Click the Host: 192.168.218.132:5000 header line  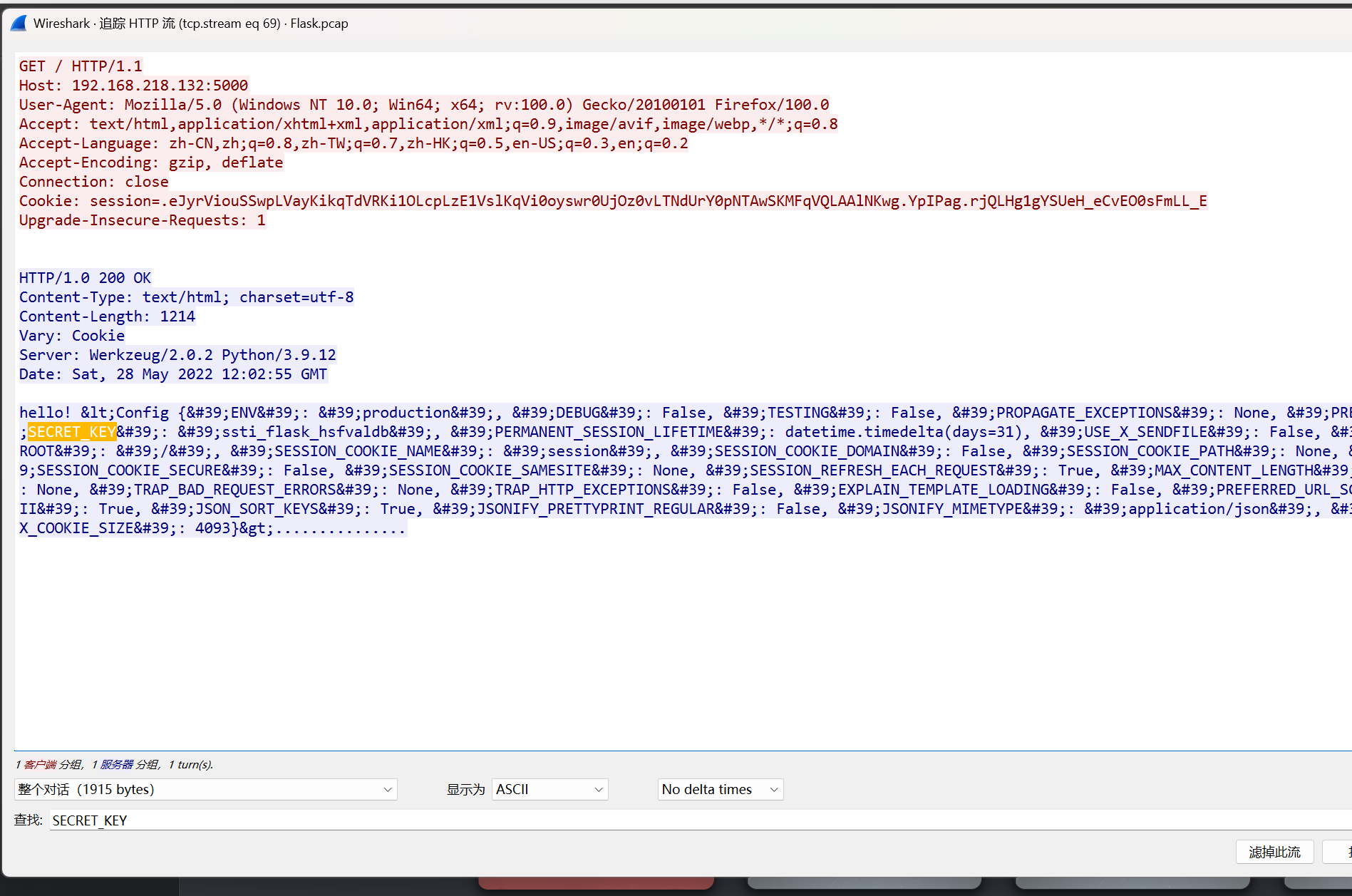click(133, 86)
